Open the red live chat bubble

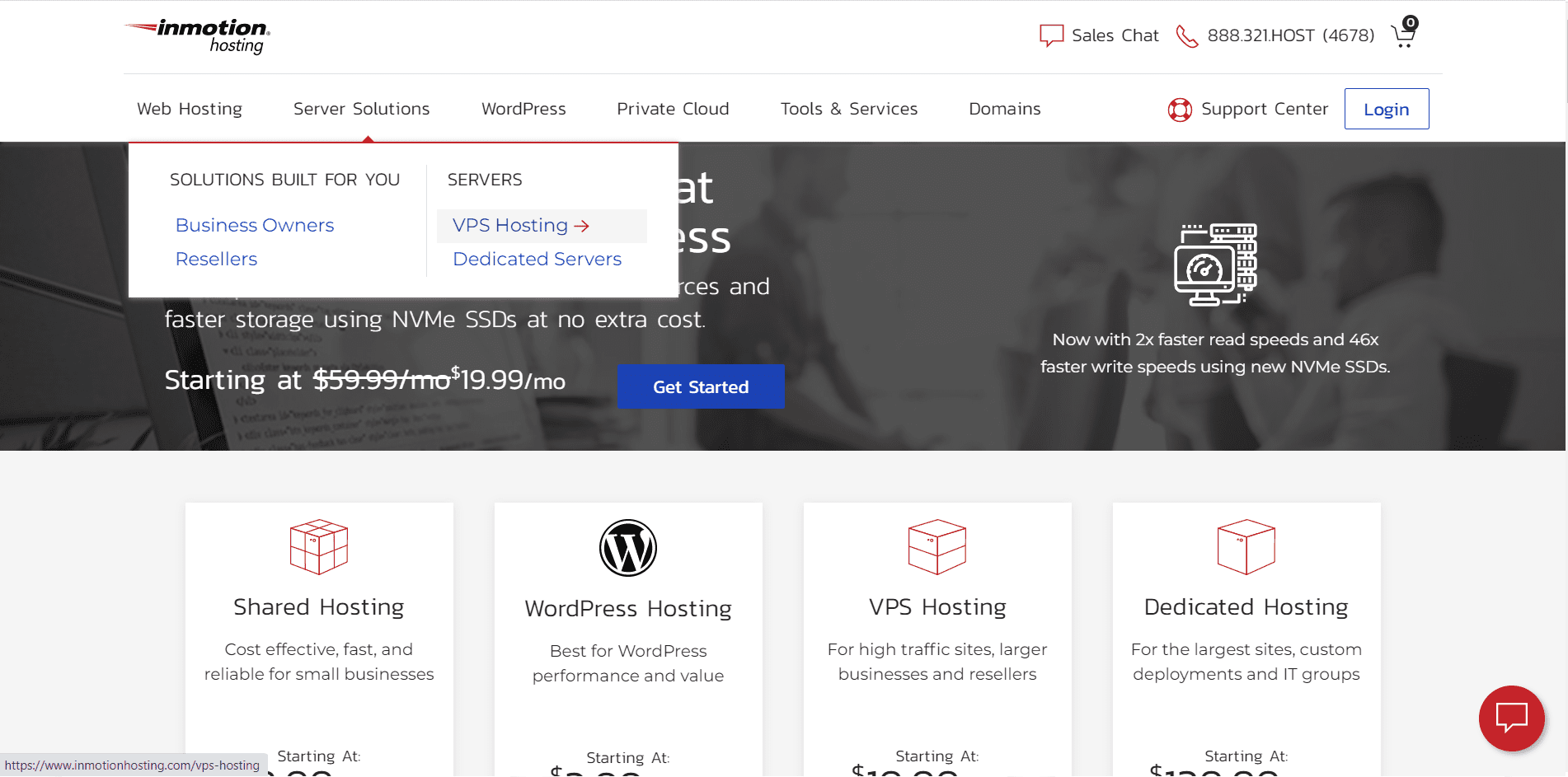pos(1511,718)
